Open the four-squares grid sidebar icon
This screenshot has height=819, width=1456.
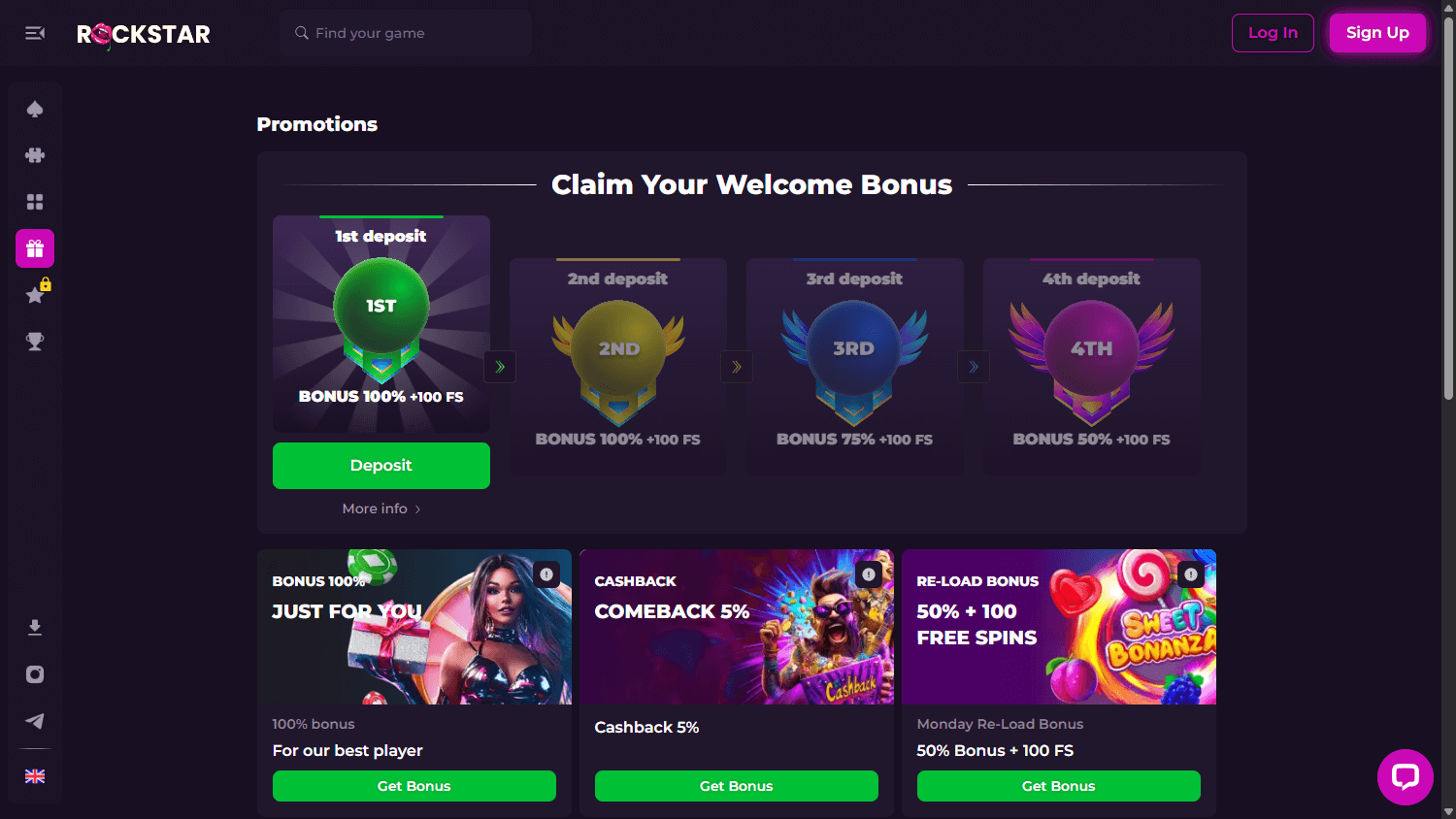[35, 202]
